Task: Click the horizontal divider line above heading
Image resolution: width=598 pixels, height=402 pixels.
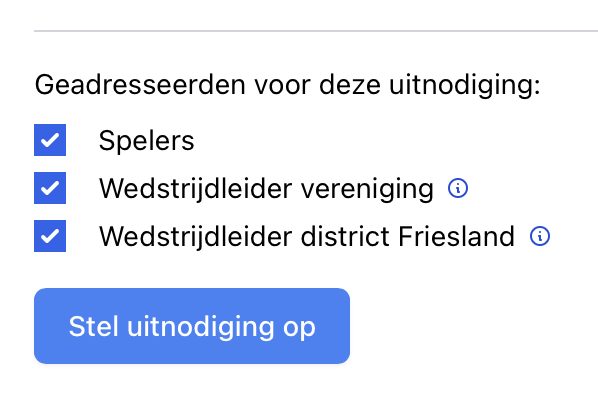Action: (x=316, y=31)
